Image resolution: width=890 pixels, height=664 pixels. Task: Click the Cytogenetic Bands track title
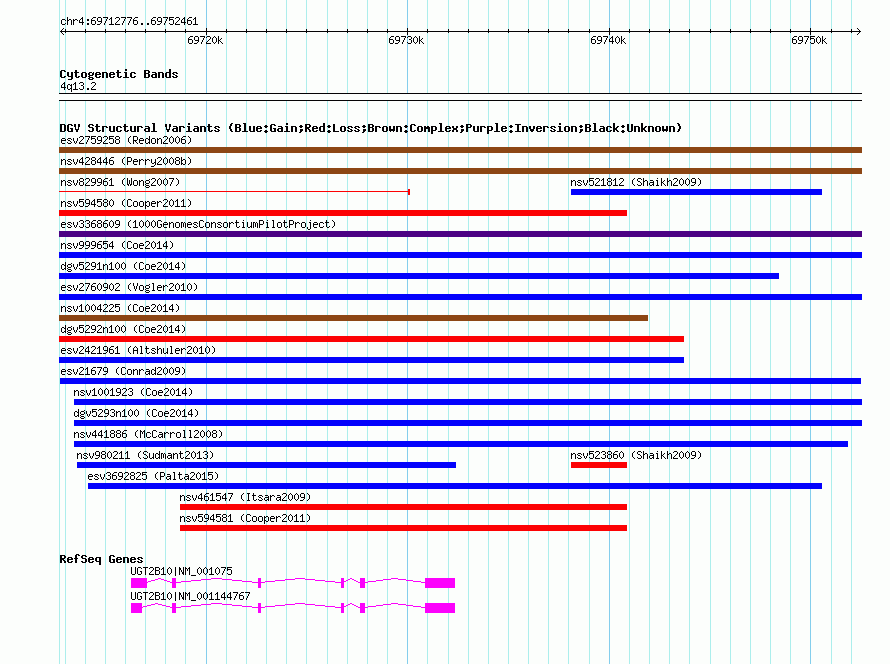pos(119,74)
